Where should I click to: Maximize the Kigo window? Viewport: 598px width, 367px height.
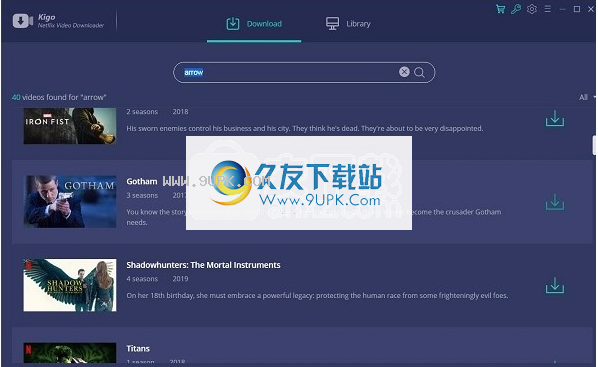click(x=577, y=9)
